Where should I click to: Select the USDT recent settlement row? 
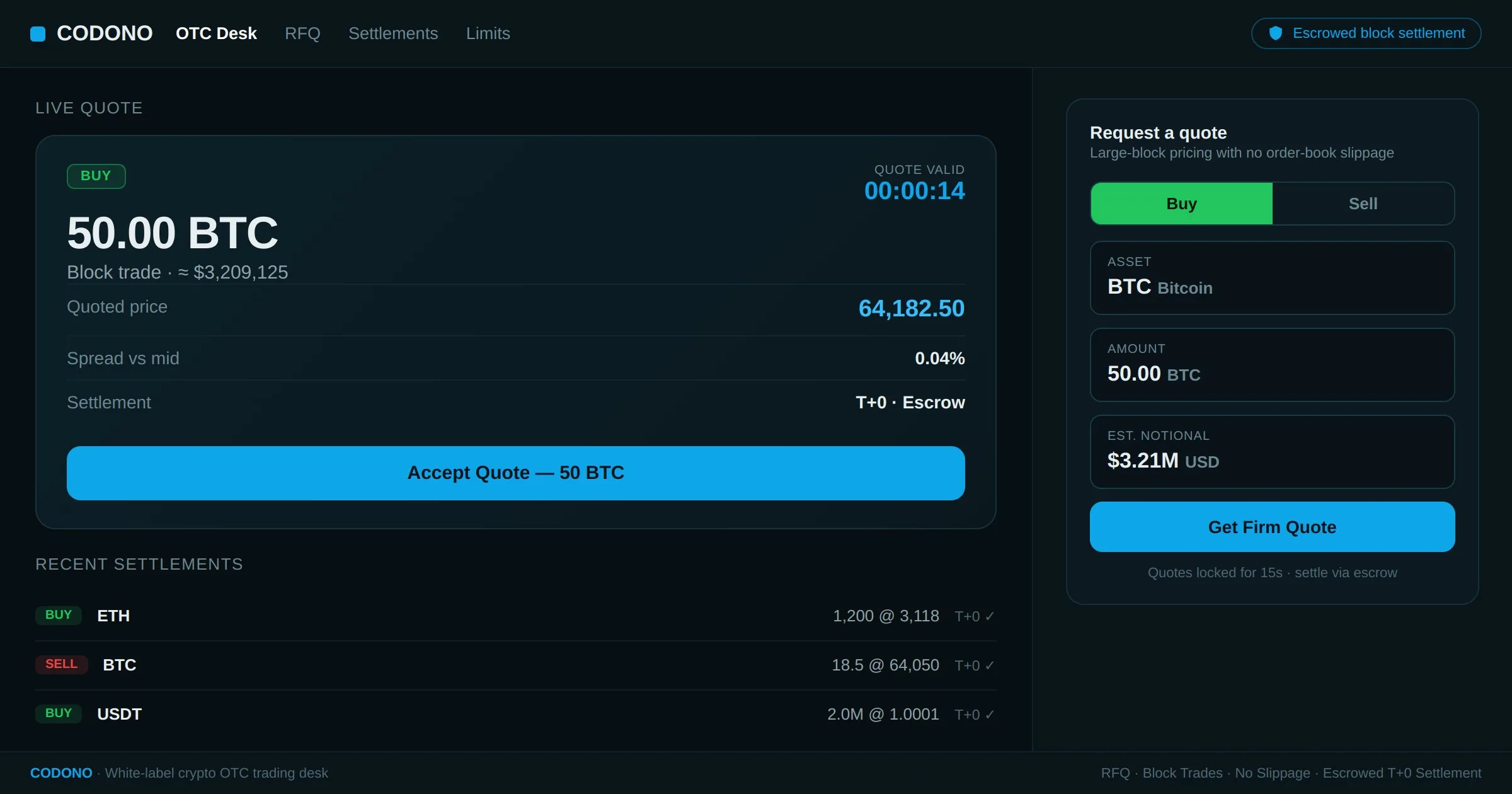[x=515, y=714]
